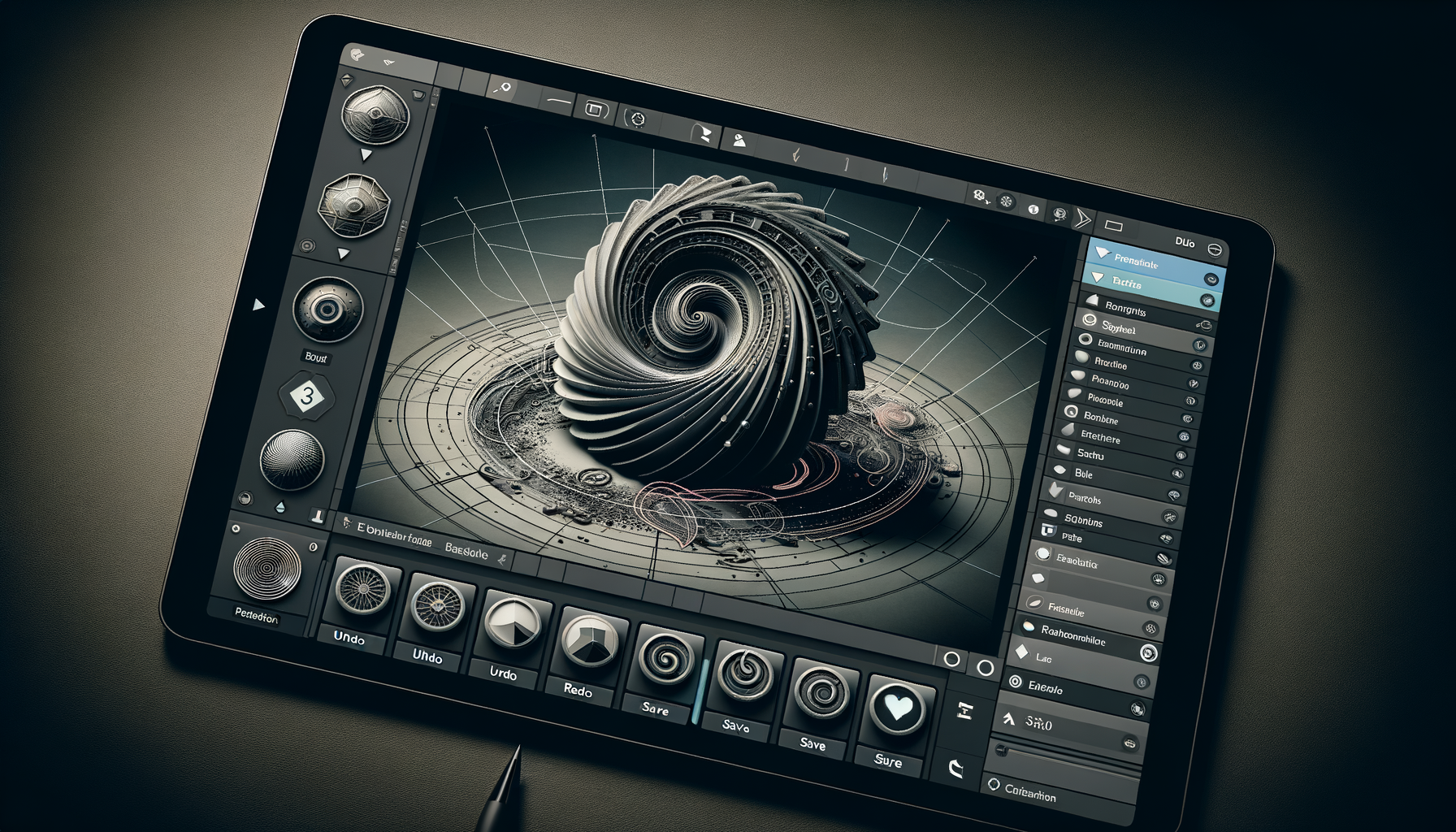
Task: Open the triangle dropdown below the top-left brush
Action: tap(364, 154)
